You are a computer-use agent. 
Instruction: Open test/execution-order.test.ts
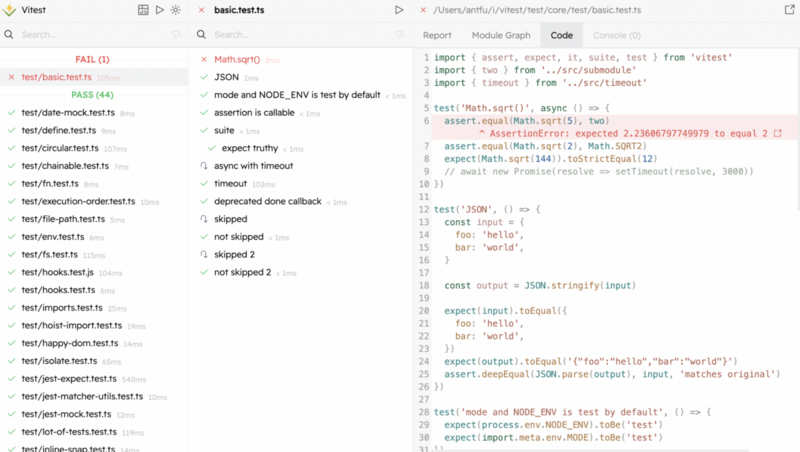94,202
